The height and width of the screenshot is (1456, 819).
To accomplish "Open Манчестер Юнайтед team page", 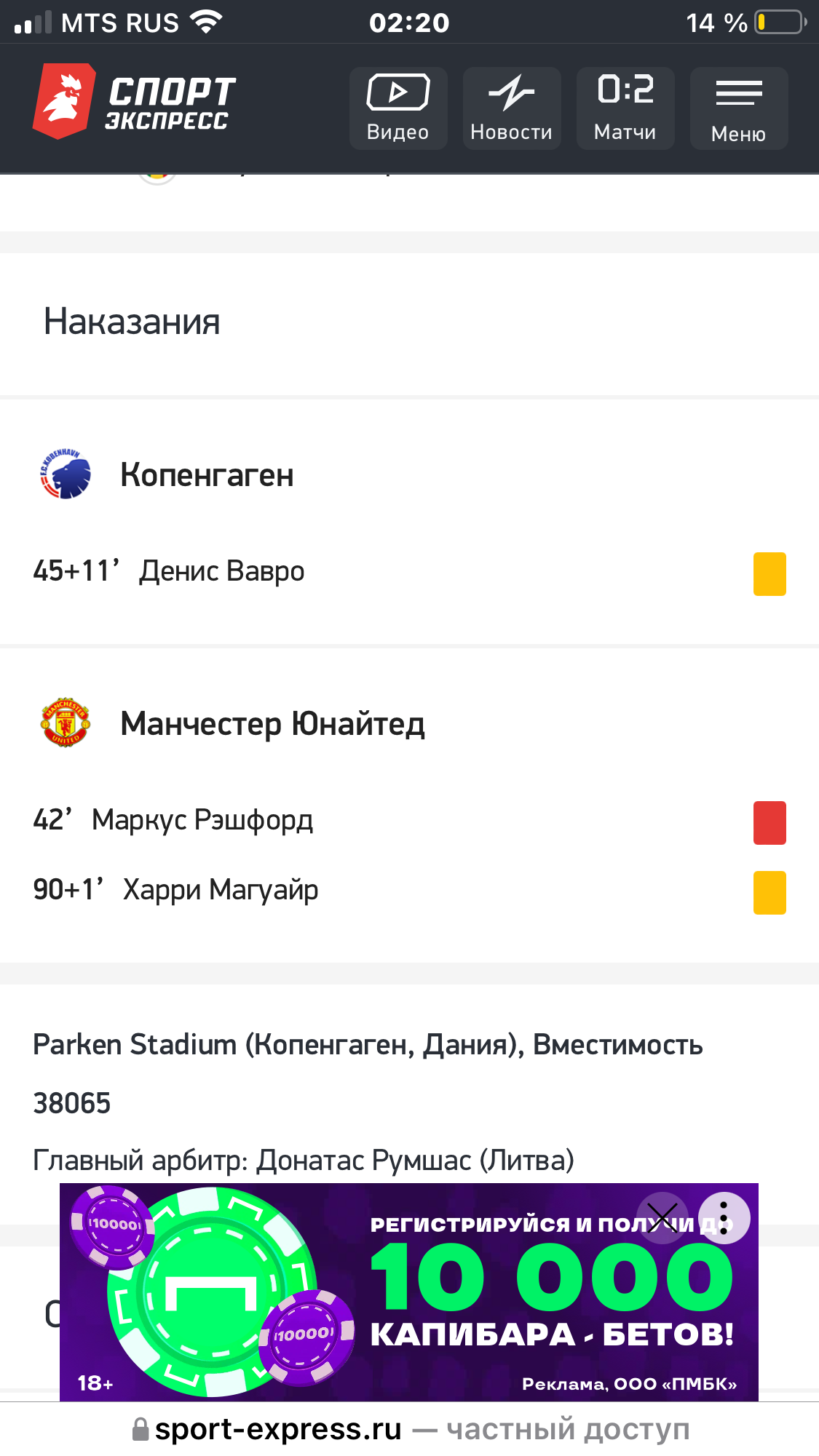I will point(272,724).
